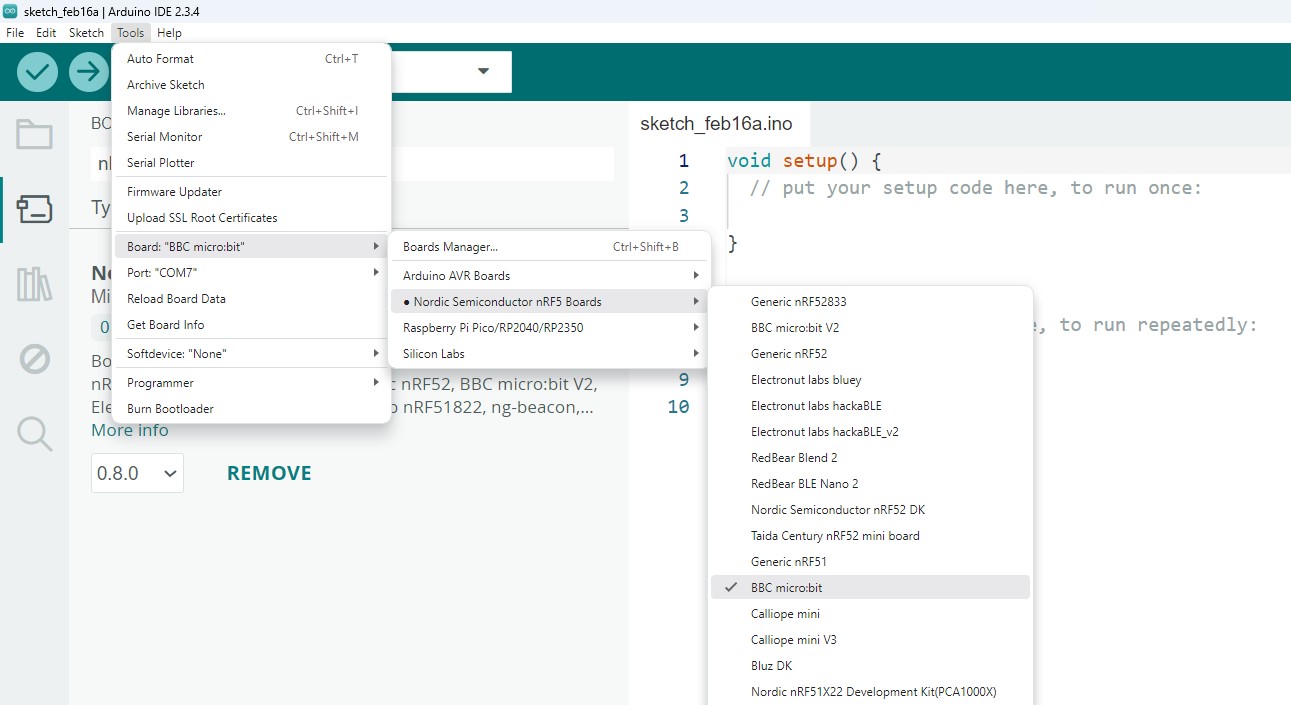
Task: Click line number 1 in editor gutter
Action: click(x=683, y=161)
